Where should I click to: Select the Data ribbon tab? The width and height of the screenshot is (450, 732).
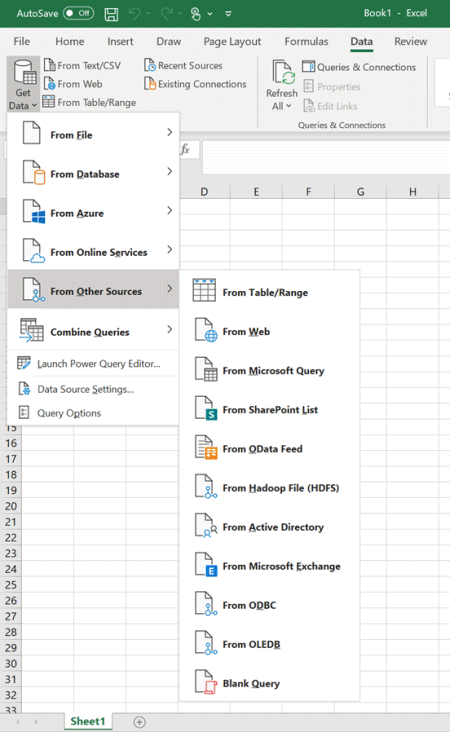(x=361, y=42)
